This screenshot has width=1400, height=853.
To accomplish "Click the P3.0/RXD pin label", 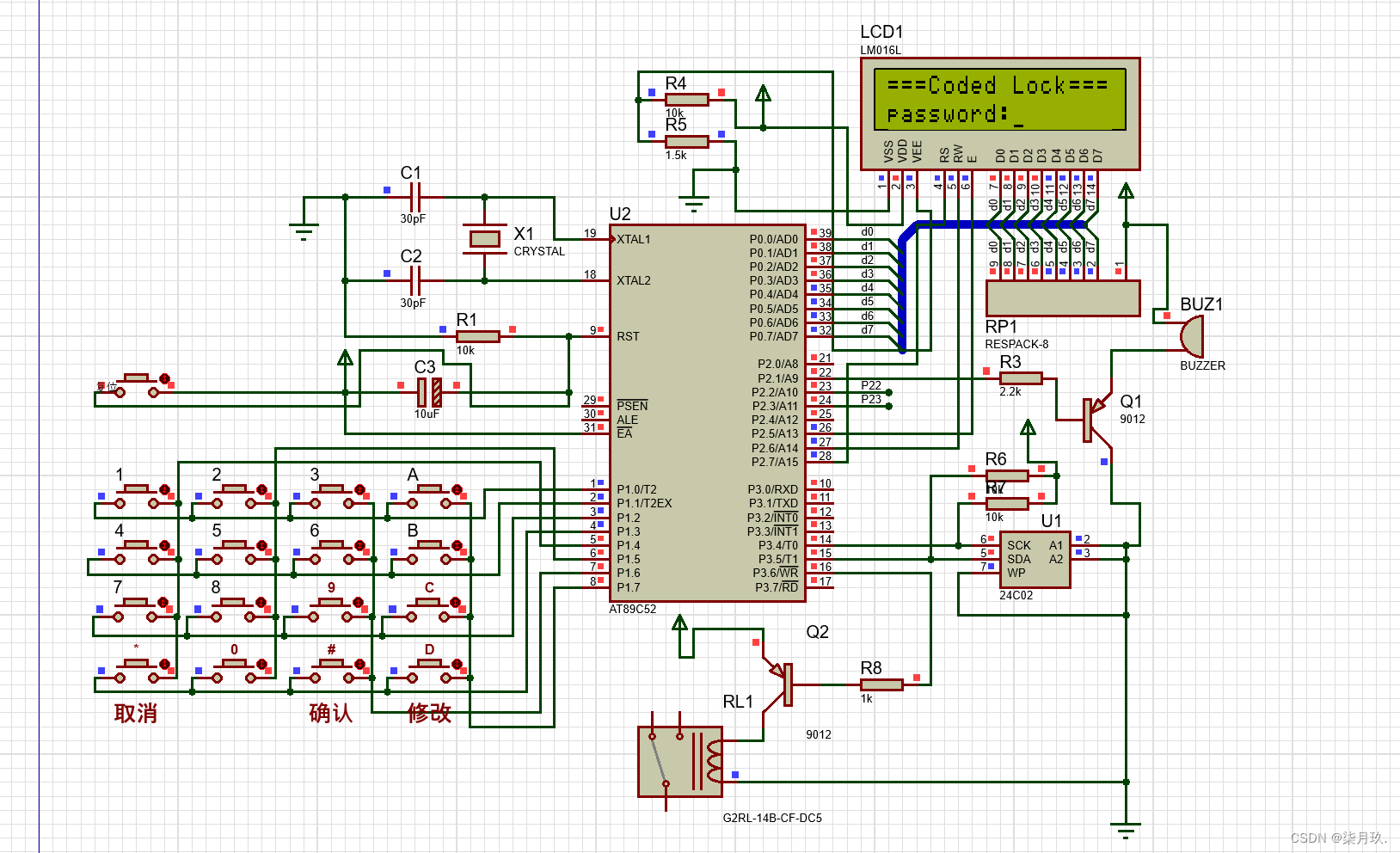I will click(x=772, y=489).
